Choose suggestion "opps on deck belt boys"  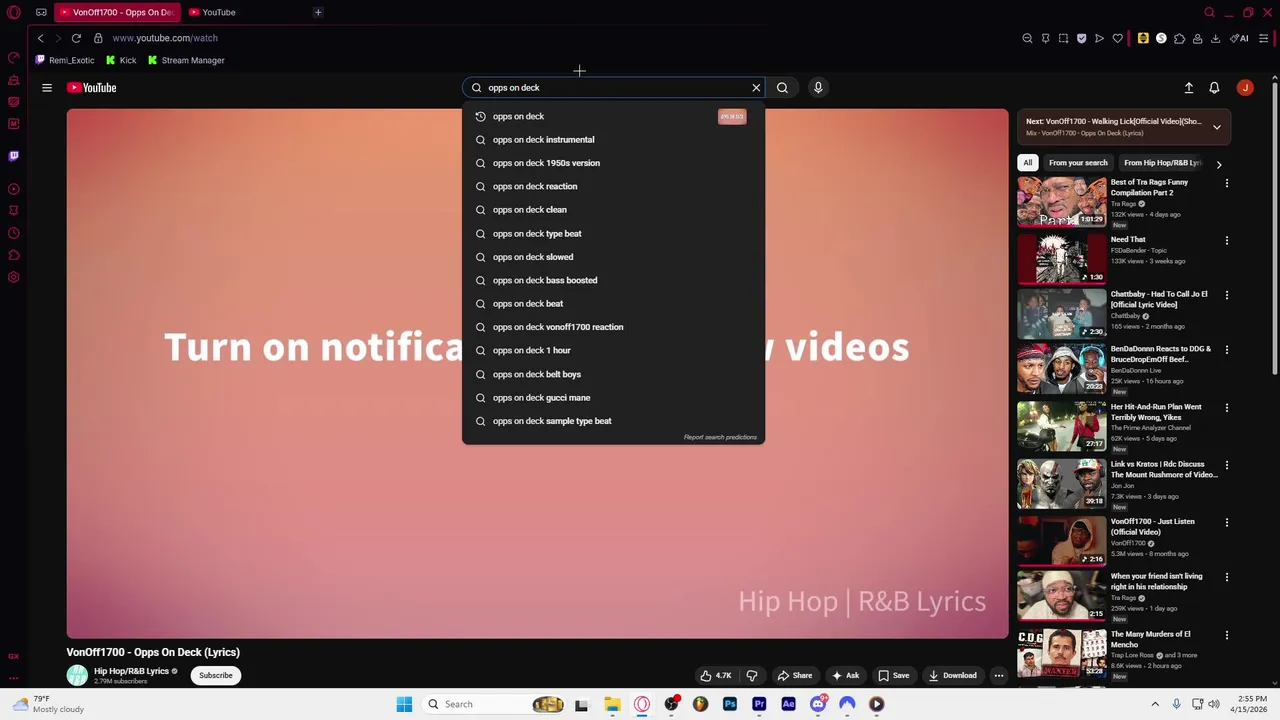click(613, 374)
